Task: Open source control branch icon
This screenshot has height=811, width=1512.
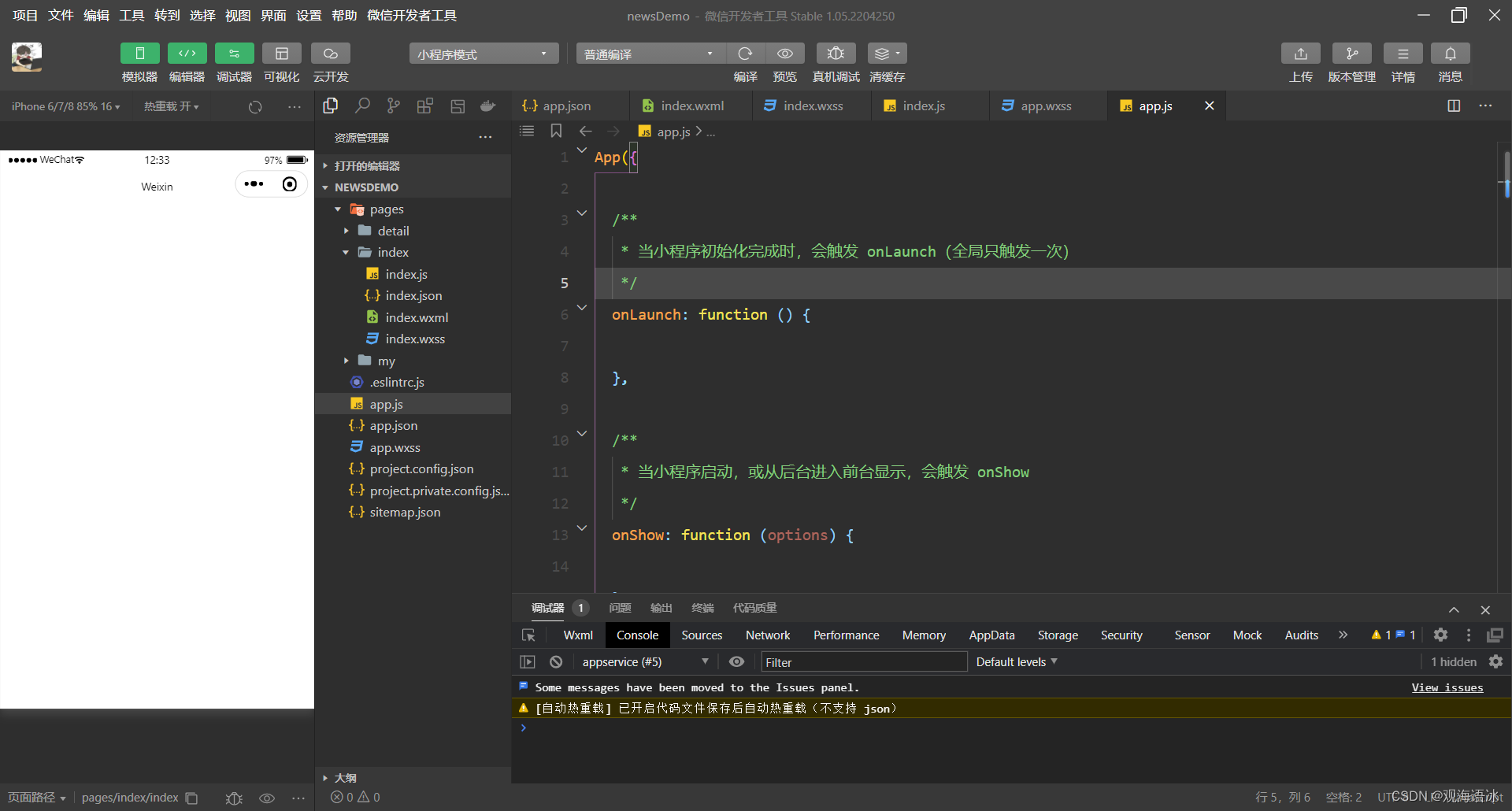Action: [x=394, y=106]
